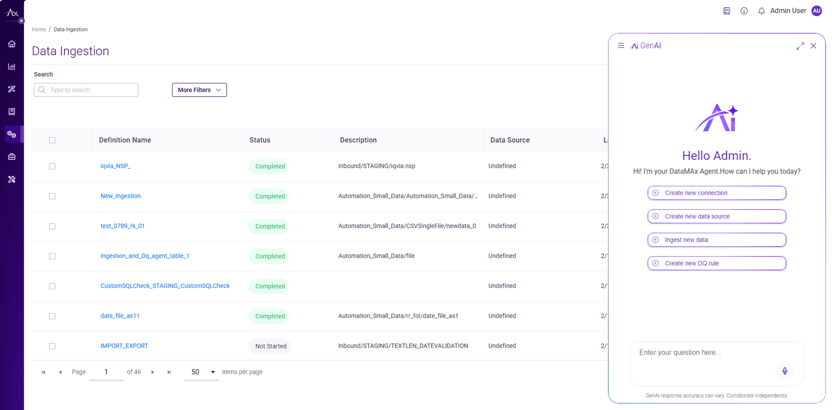Click the notification bell icon
832x410 pixels.
pos(761,11)
